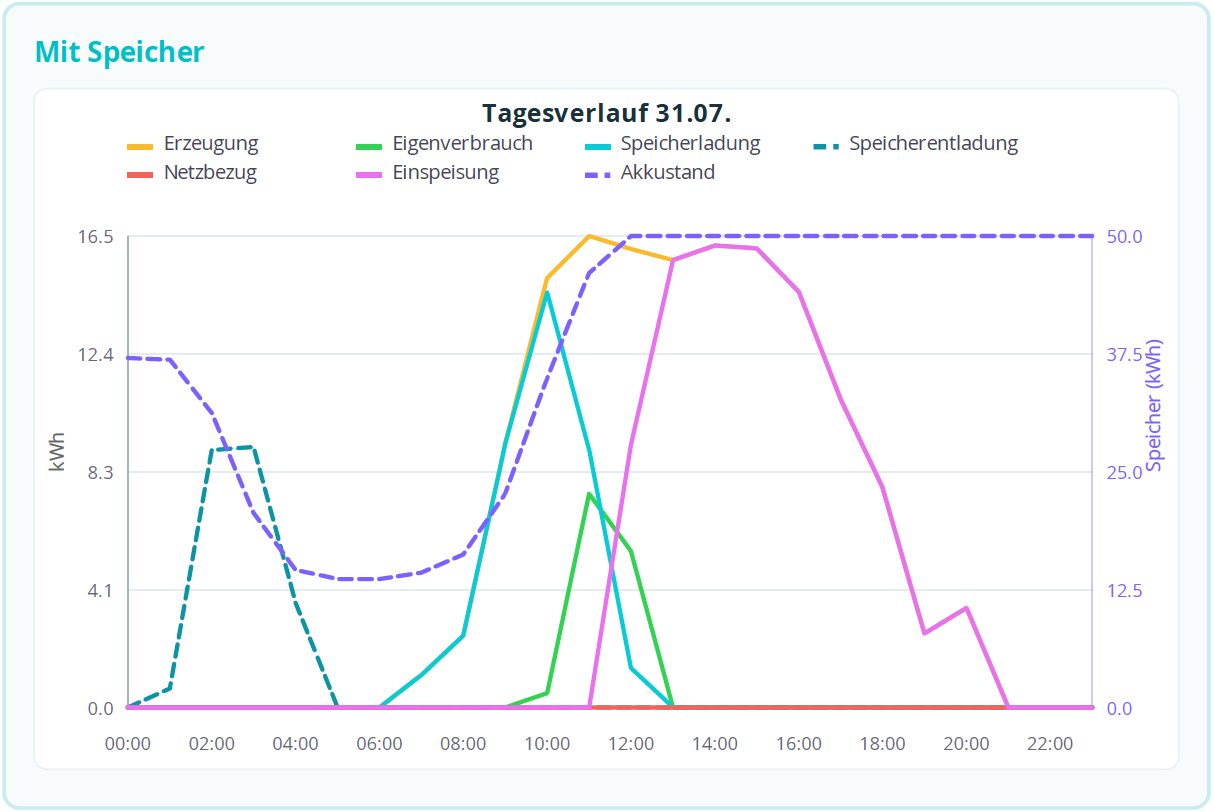The height and width of the screenshot is (812, 1214).
Task: Click the Speicherladung peak at 10:00
Action: (x=547, y=292)
